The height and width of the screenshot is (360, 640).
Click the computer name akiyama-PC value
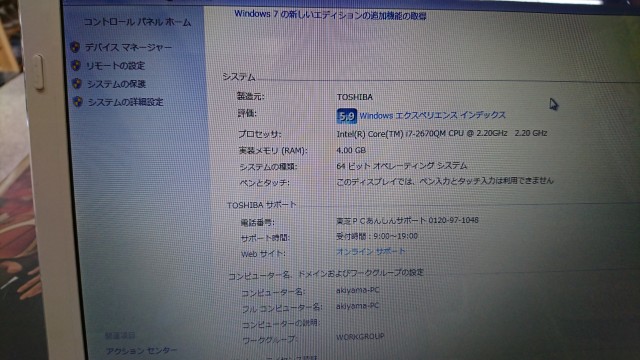click(358, 290)
